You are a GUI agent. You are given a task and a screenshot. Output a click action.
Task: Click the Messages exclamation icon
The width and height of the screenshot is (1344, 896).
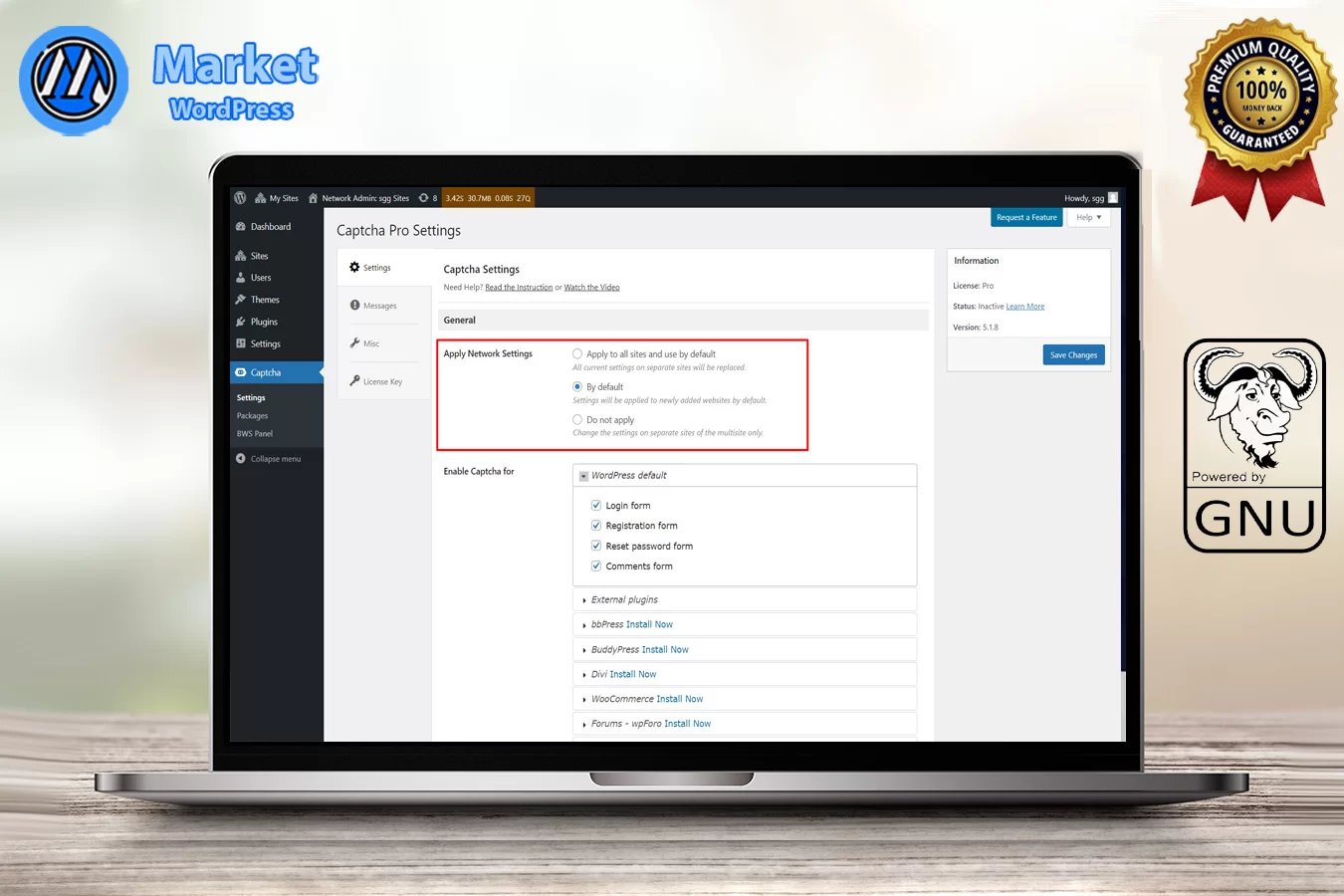click(x=354, y=305)
